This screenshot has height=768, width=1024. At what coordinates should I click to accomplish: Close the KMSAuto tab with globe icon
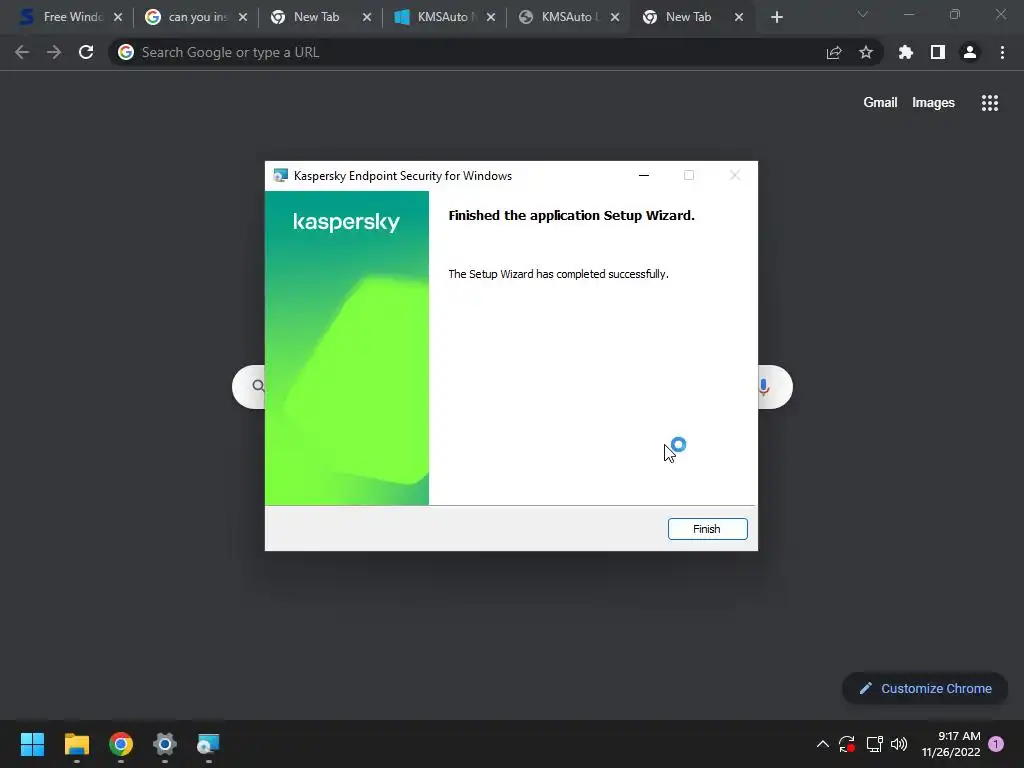pos(615,17)
